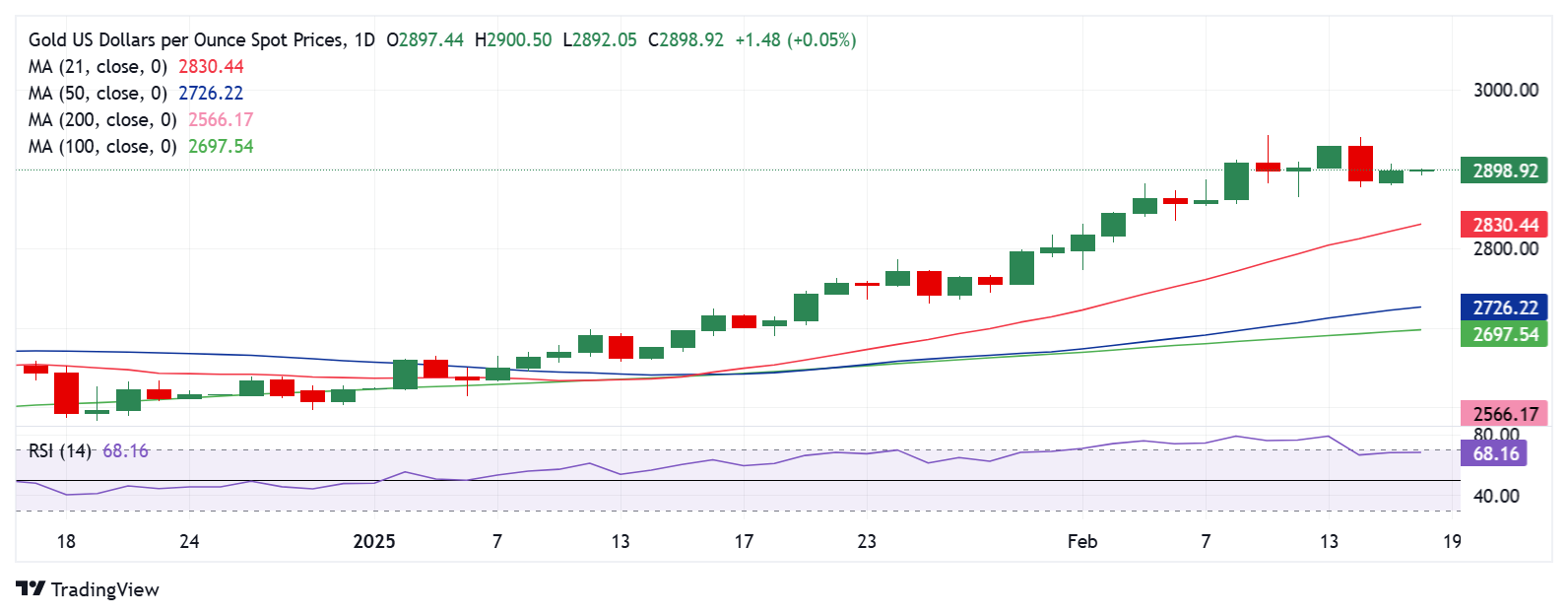Select the Feb date on time axis
The width and height of the screenshot is (1568, 616).
[1081, 541]
